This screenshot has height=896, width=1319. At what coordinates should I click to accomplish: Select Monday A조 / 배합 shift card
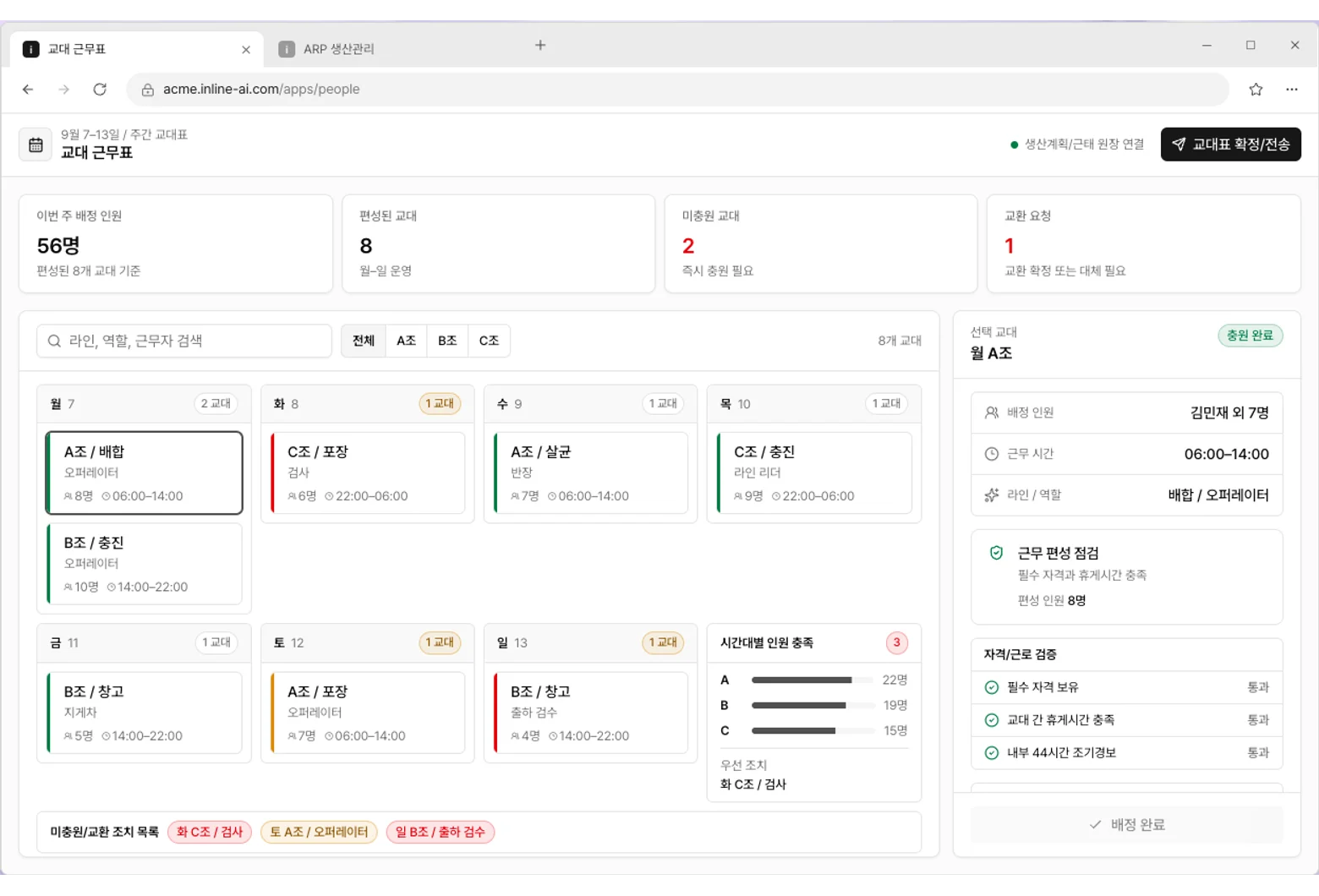point(144,473)
